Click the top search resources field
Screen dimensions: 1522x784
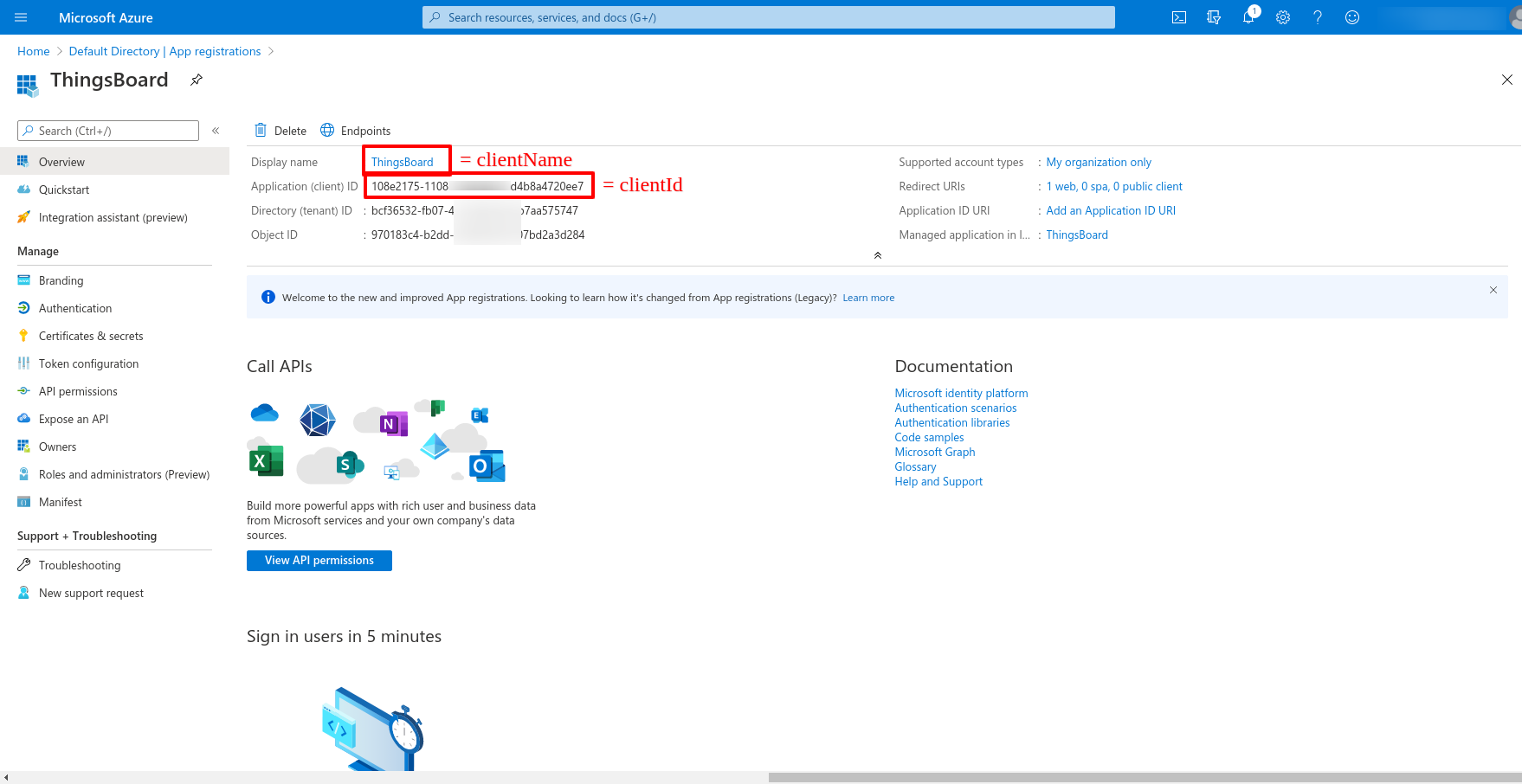(x=768, y=17)
